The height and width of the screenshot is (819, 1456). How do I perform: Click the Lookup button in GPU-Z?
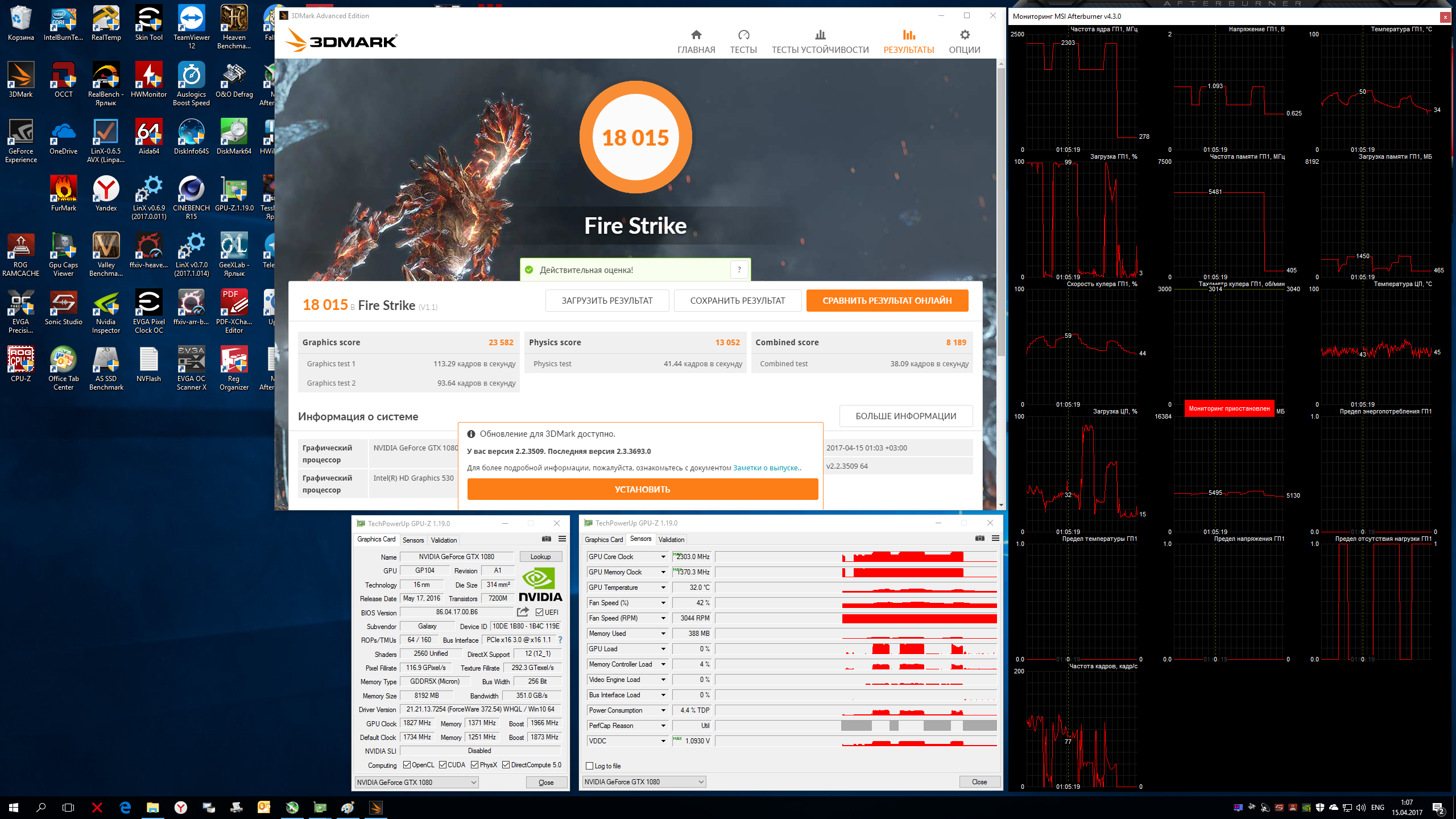(x=540, y=557)
